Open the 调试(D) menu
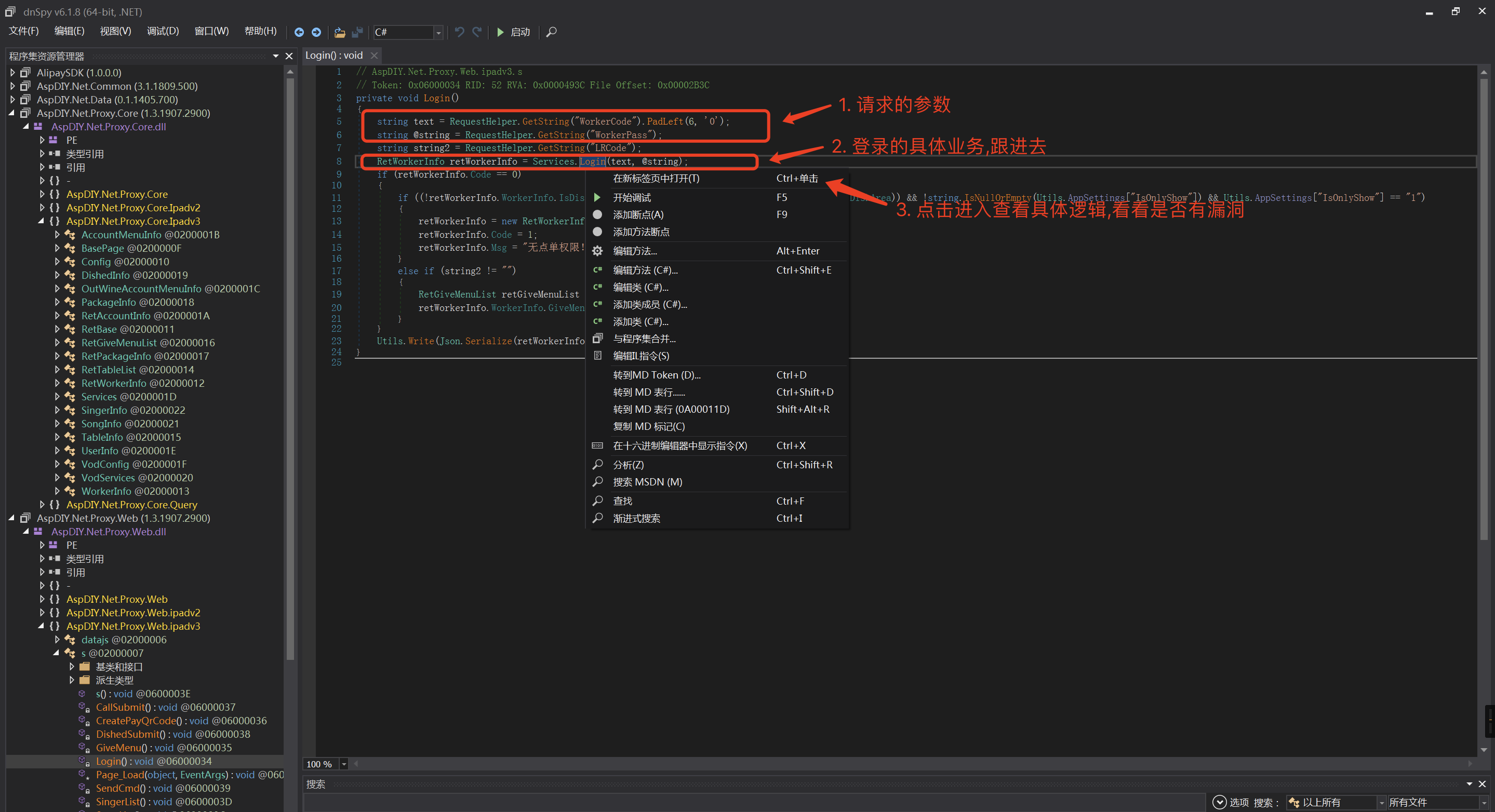The width and height of the screenshot is (1495, 812). 163,31
